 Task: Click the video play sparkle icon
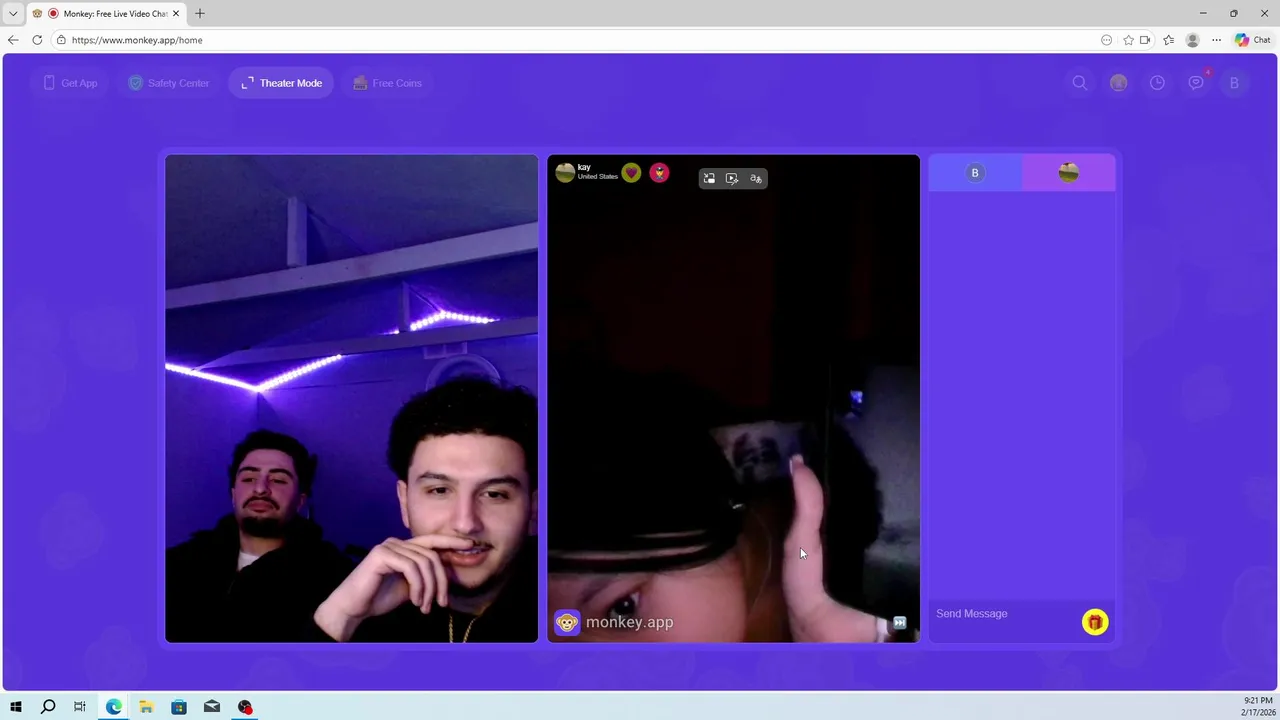732,178
